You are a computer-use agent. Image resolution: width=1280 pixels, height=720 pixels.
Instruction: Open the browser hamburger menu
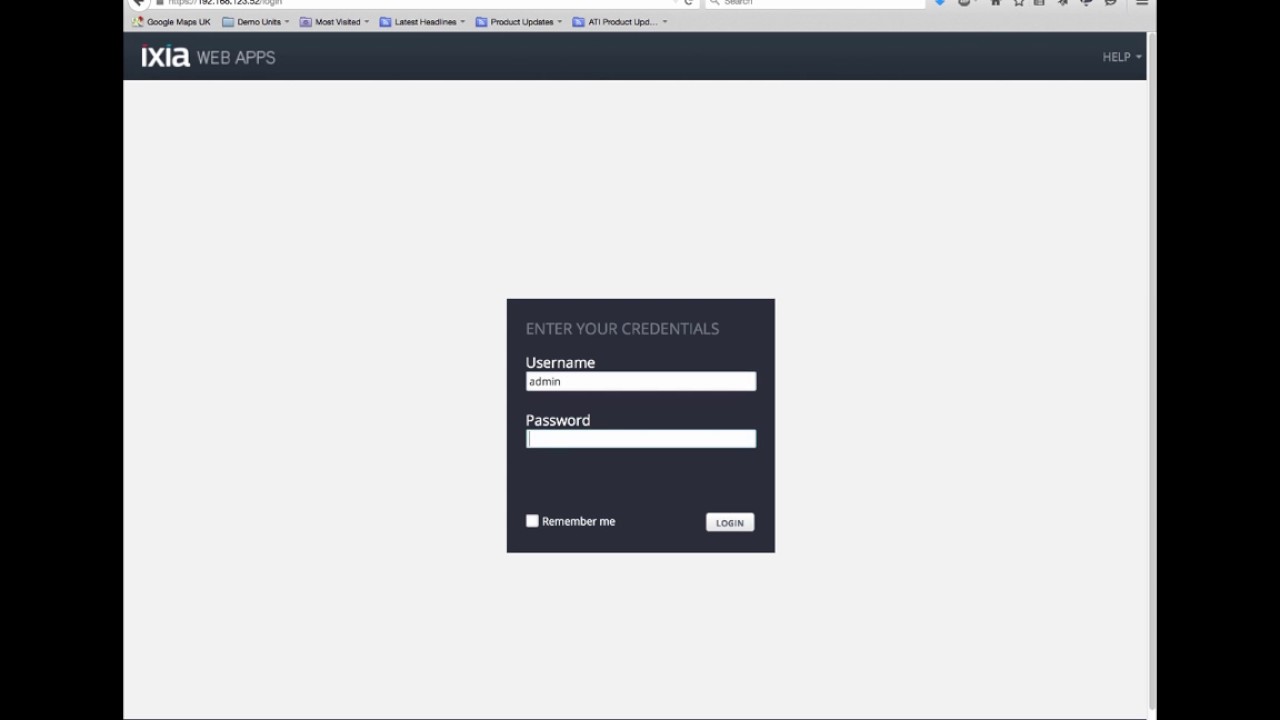[x=1141, y=3]
